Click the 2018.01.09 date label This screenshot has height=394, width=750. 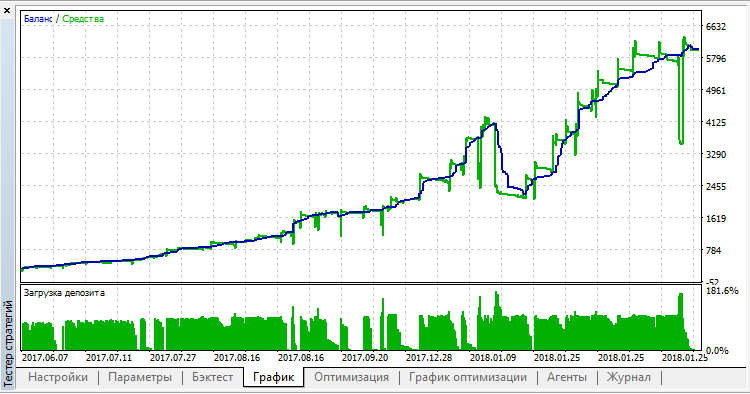coord(493,358)
